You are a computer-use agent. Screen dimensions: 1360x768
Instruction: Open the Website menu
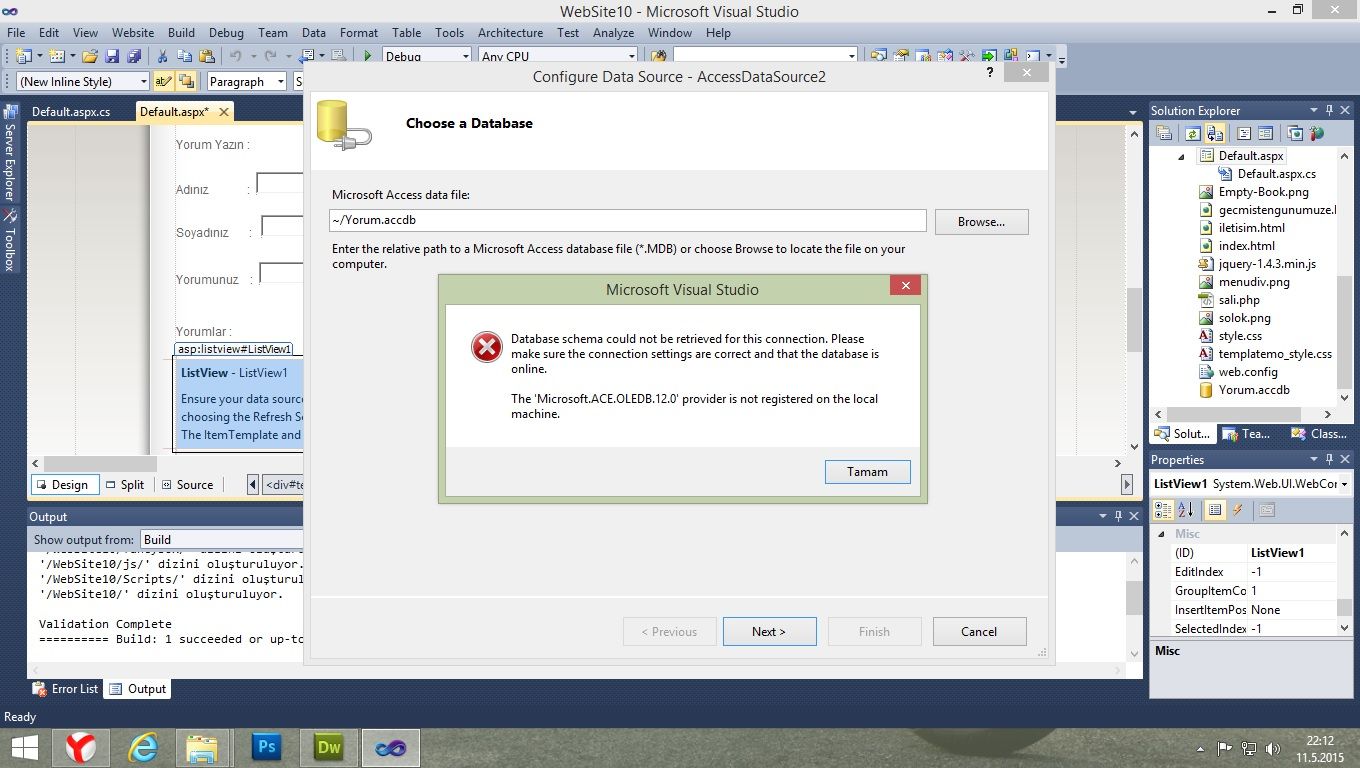tap(133, 32)
